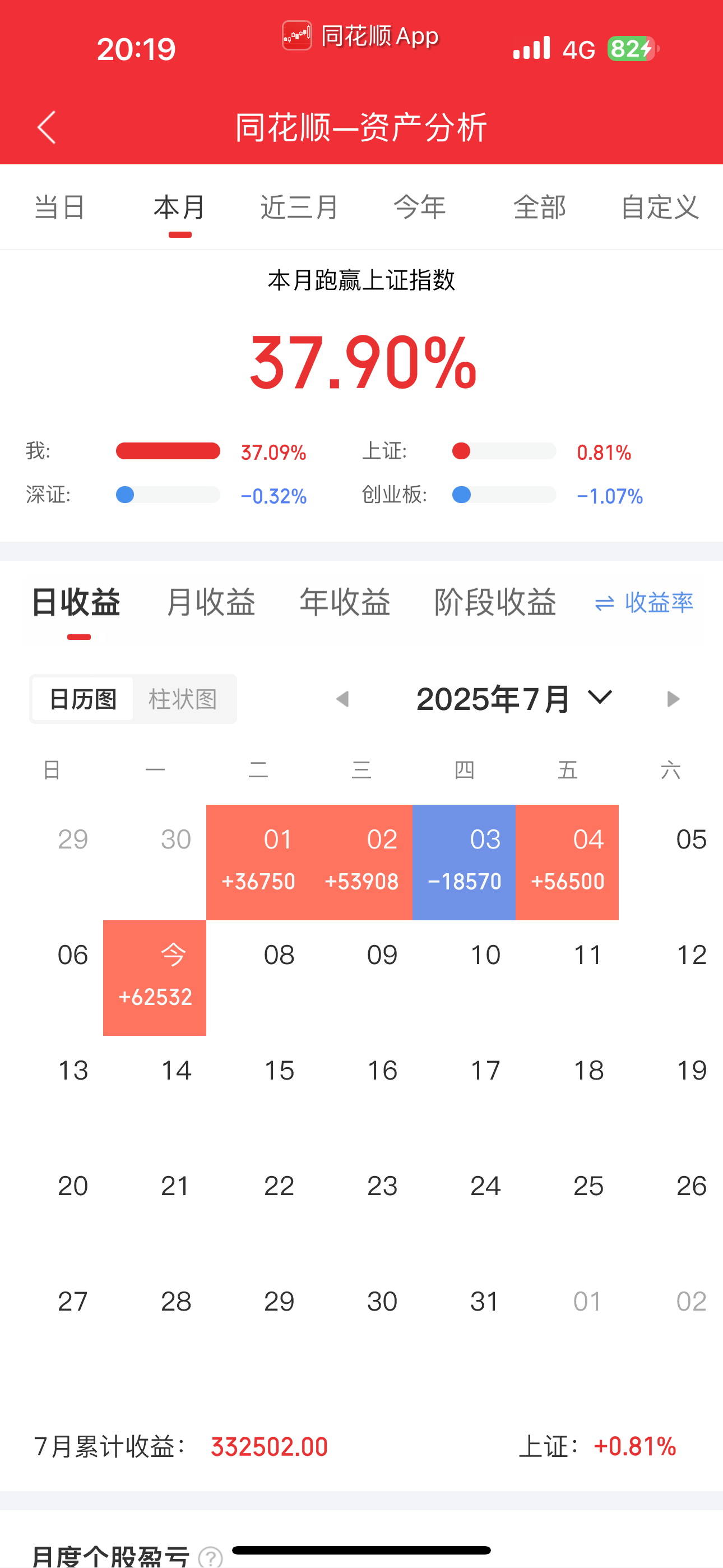Tap the 我 37.09% progress bar
Image resolution: width=723 pixels, height=1568 pixels.
168,451
